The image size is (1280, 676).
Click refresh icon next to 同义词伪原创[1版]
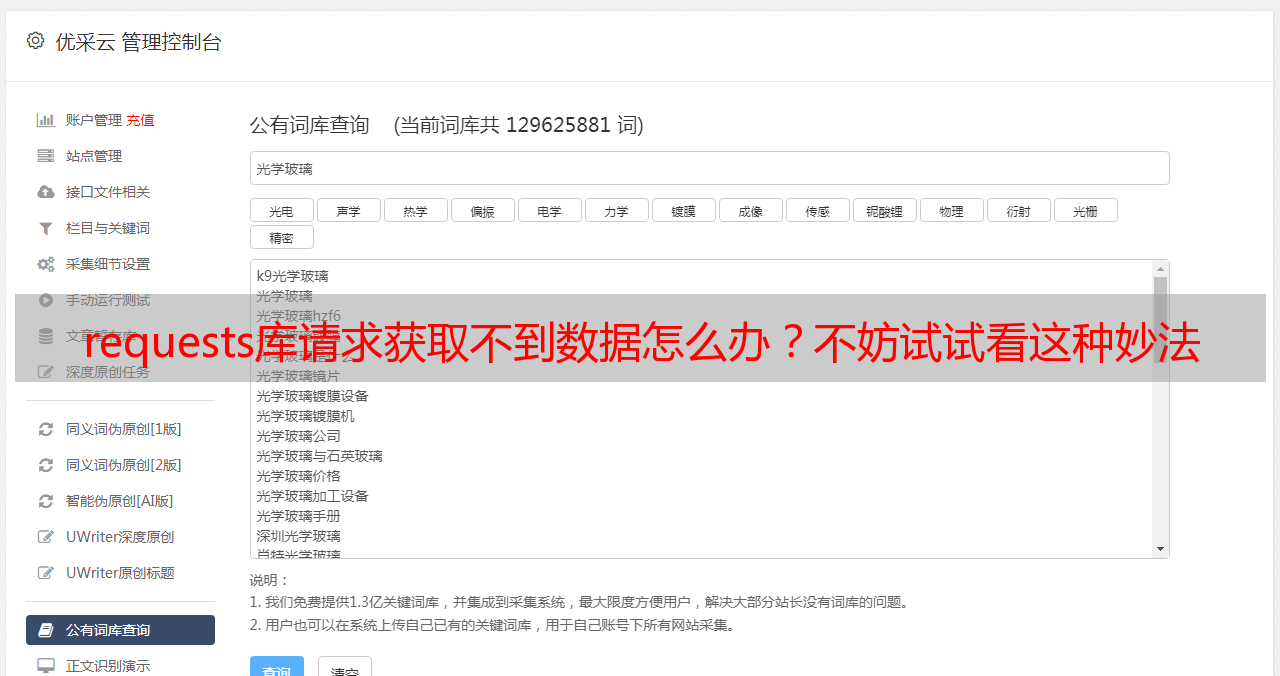pos(46,429)
